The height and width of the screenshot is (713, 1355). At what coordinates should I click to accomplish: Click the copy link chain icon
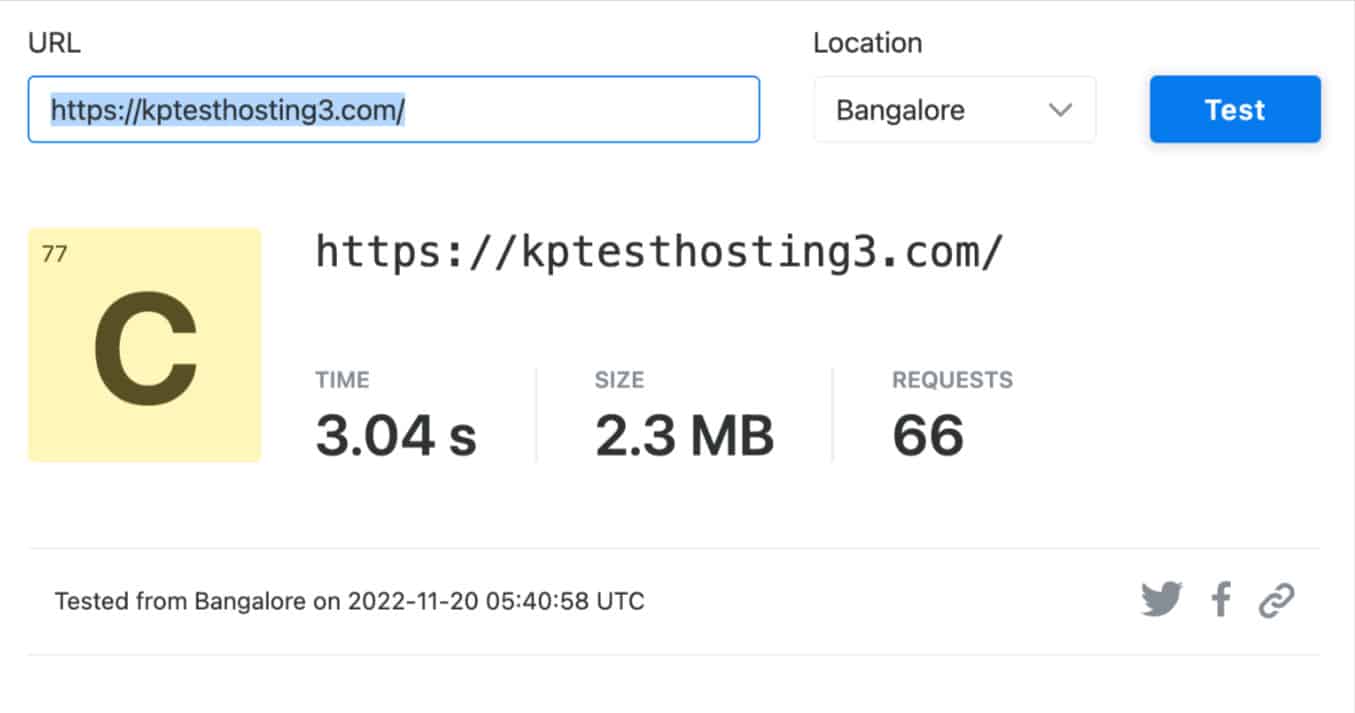pyautogui.click(x=1276, y=601)
